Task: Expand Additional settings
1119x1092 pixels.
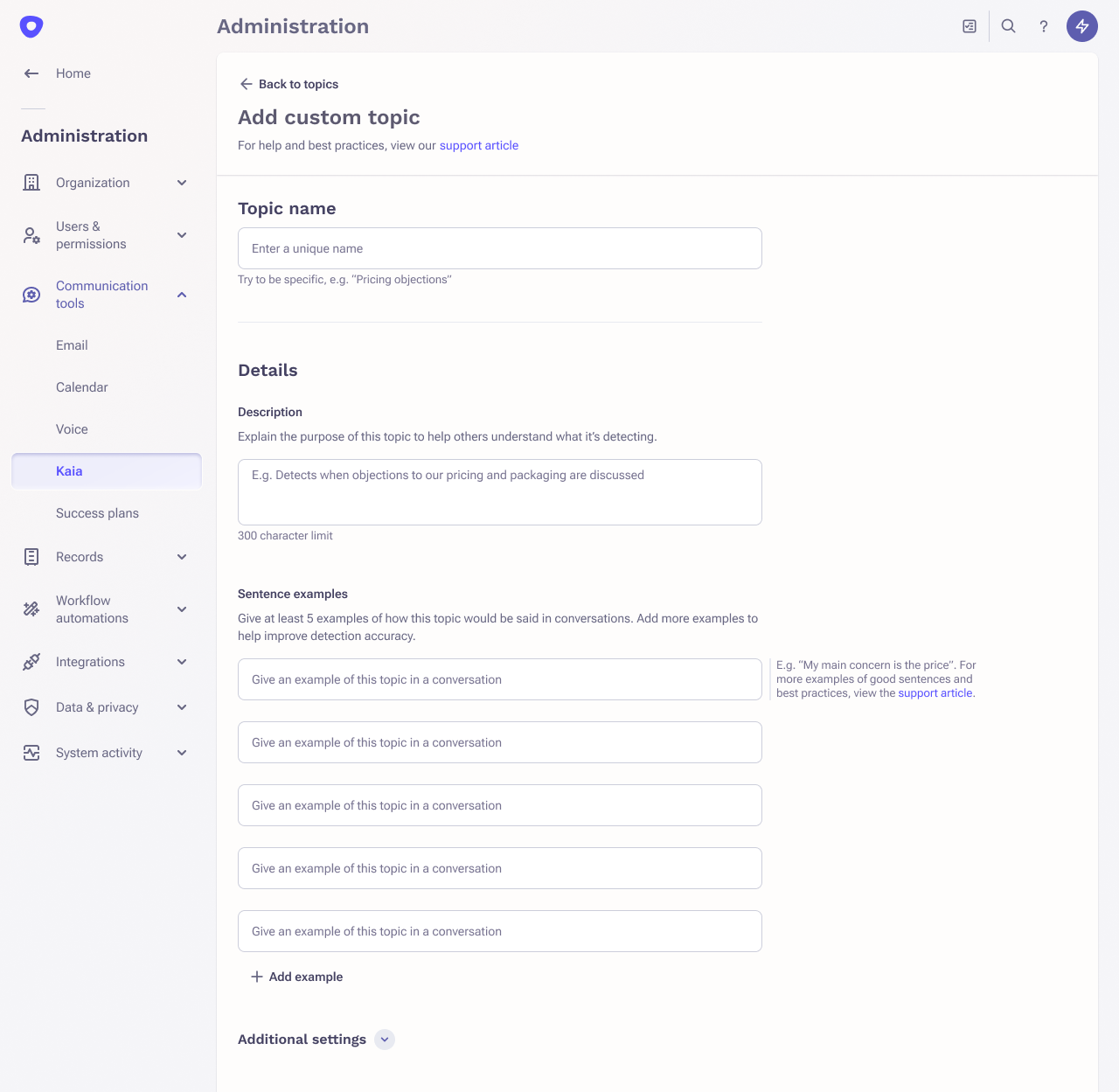Action: point(384,1040)
